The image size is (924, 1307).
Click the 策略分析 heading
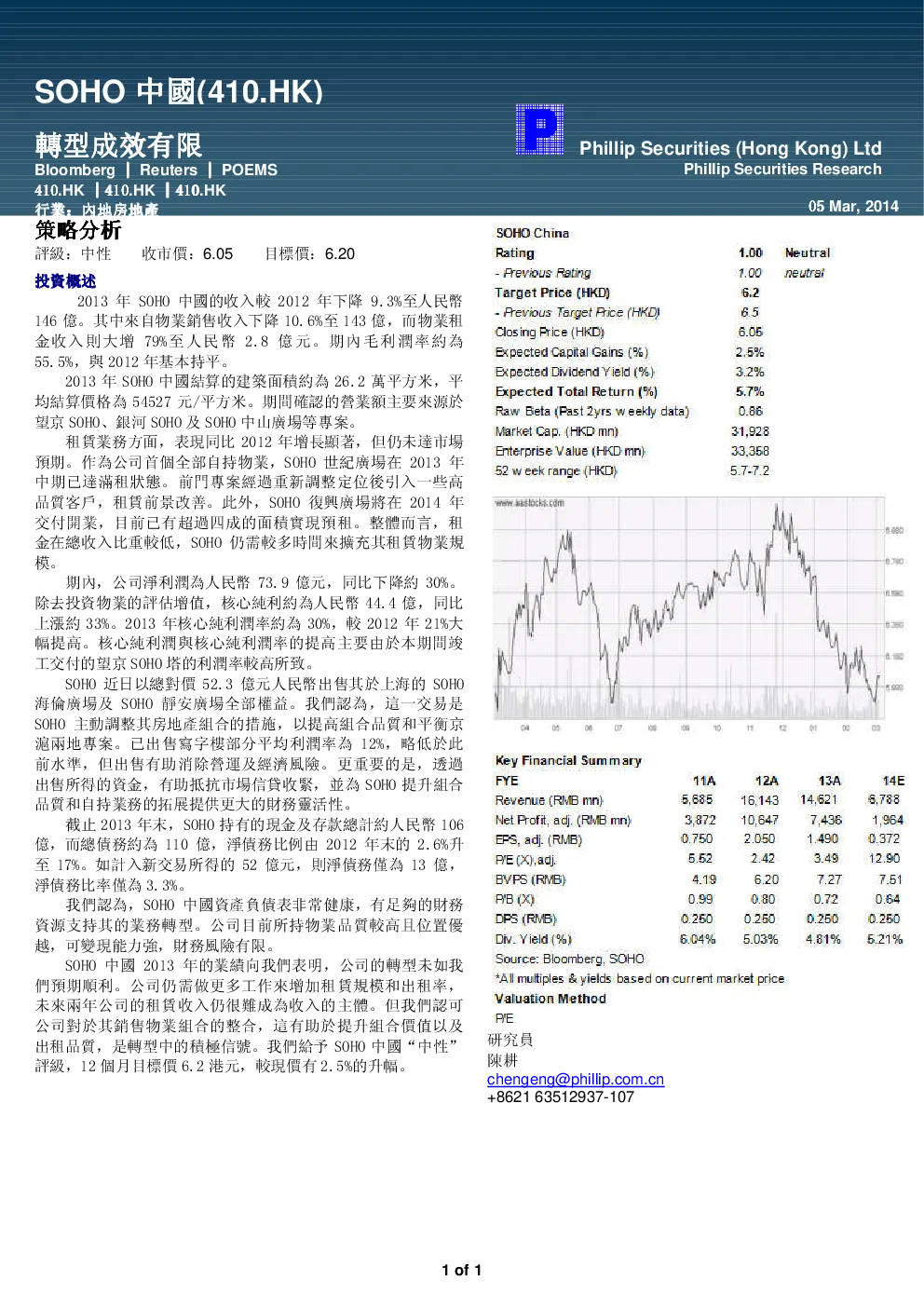point(78,230)
